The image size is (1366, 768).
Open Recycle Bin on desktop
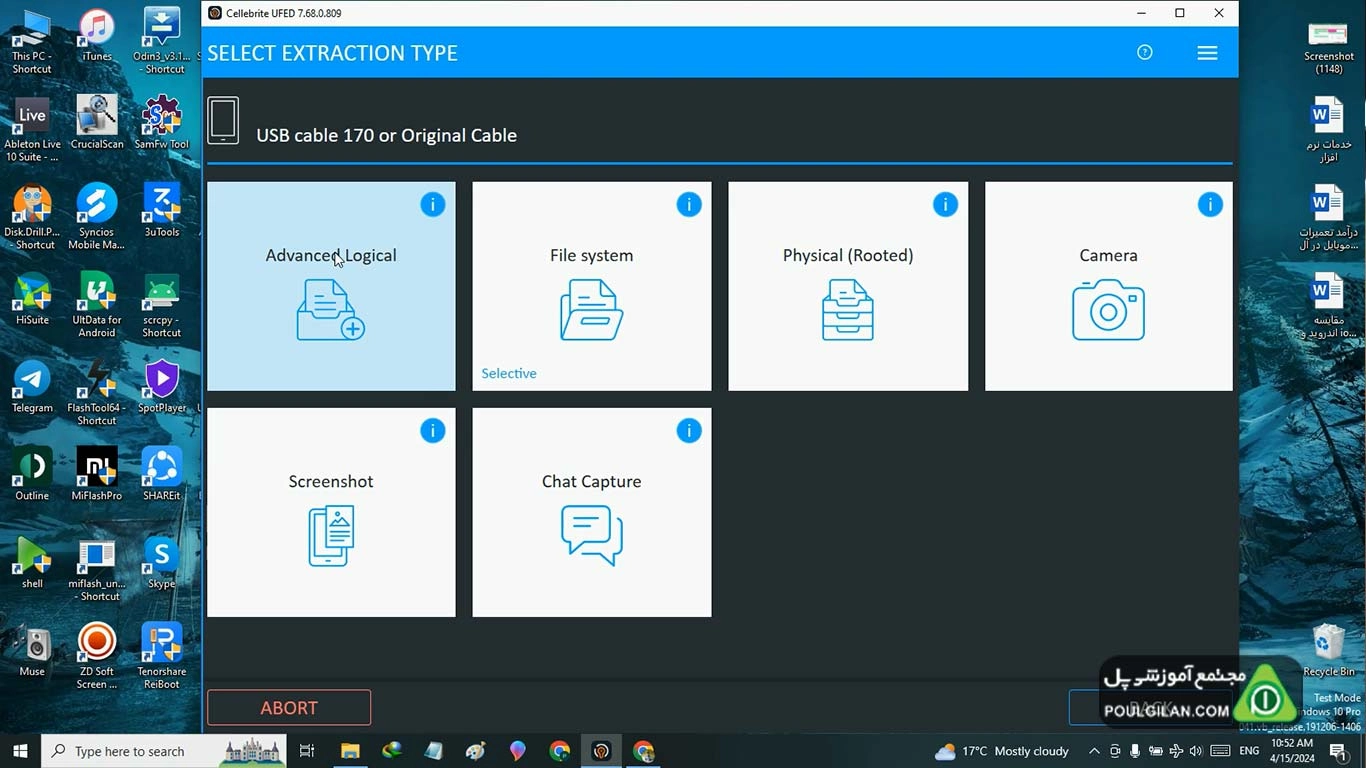coord(1329,650)
